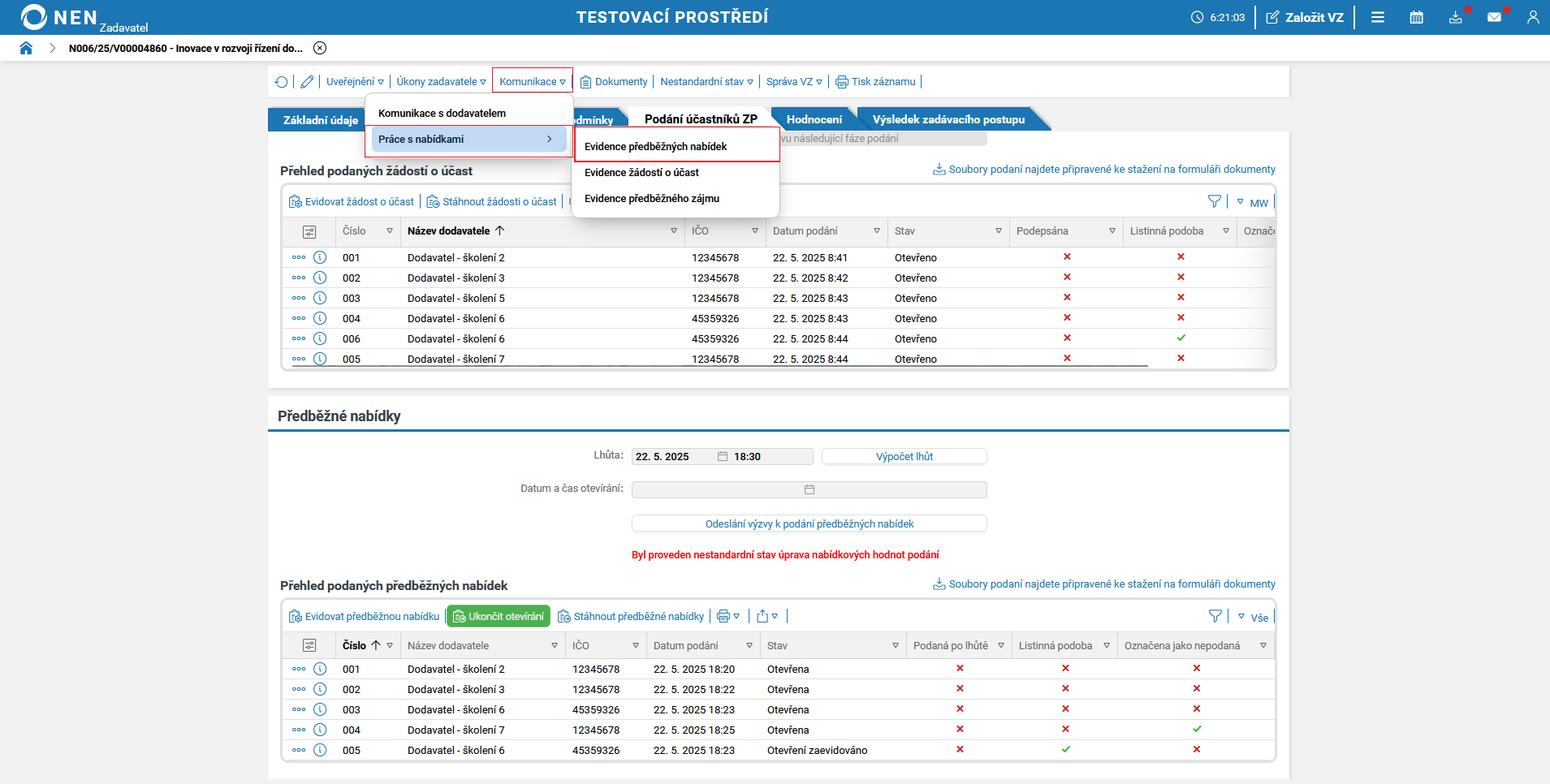Click the Výpočet lhůt button
This screenshot has width=1550, height=784.
[x=904, y=457]
